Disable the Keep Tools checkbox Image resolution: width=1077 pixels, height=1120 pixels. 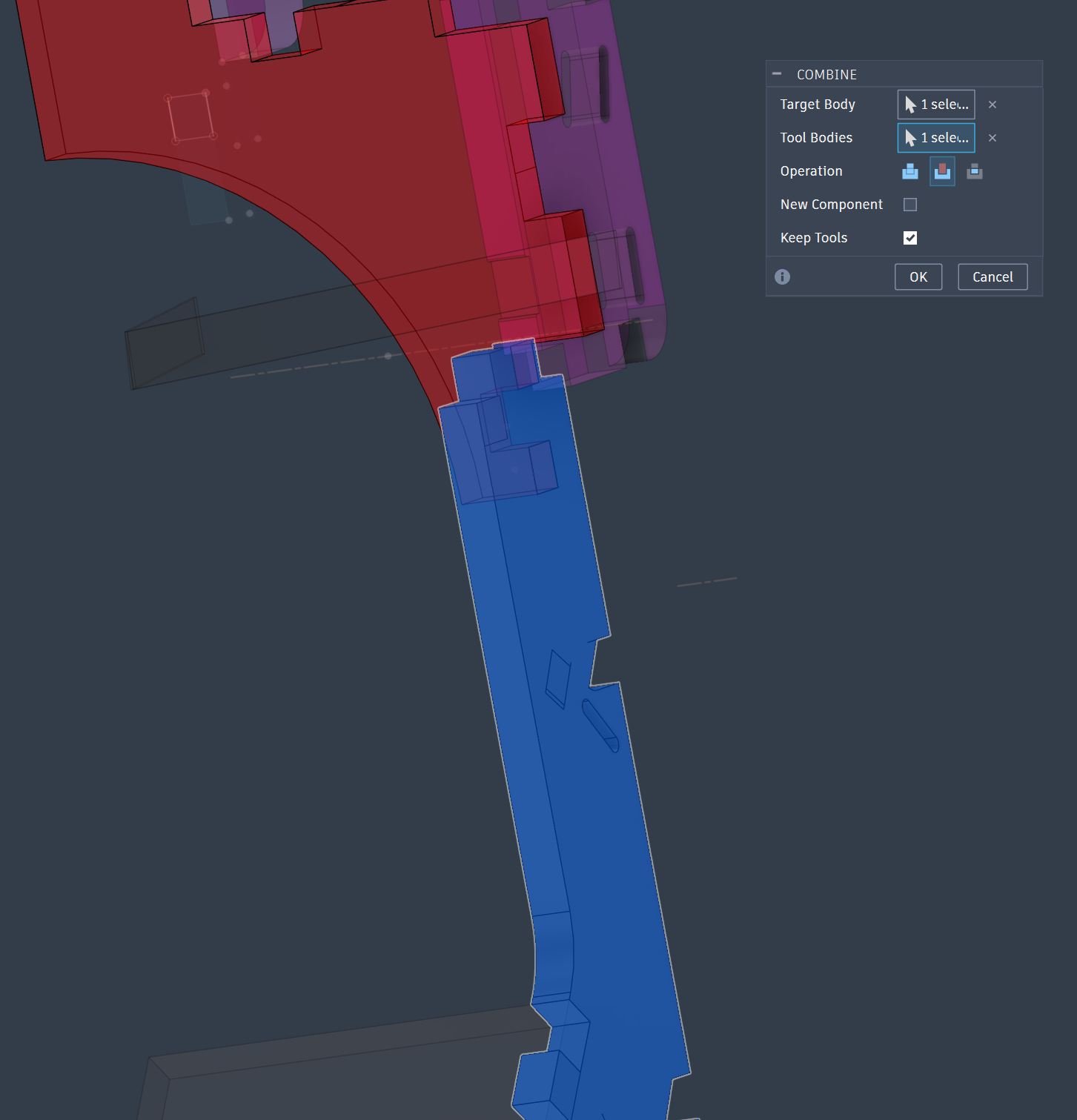[x=910, y=237]
